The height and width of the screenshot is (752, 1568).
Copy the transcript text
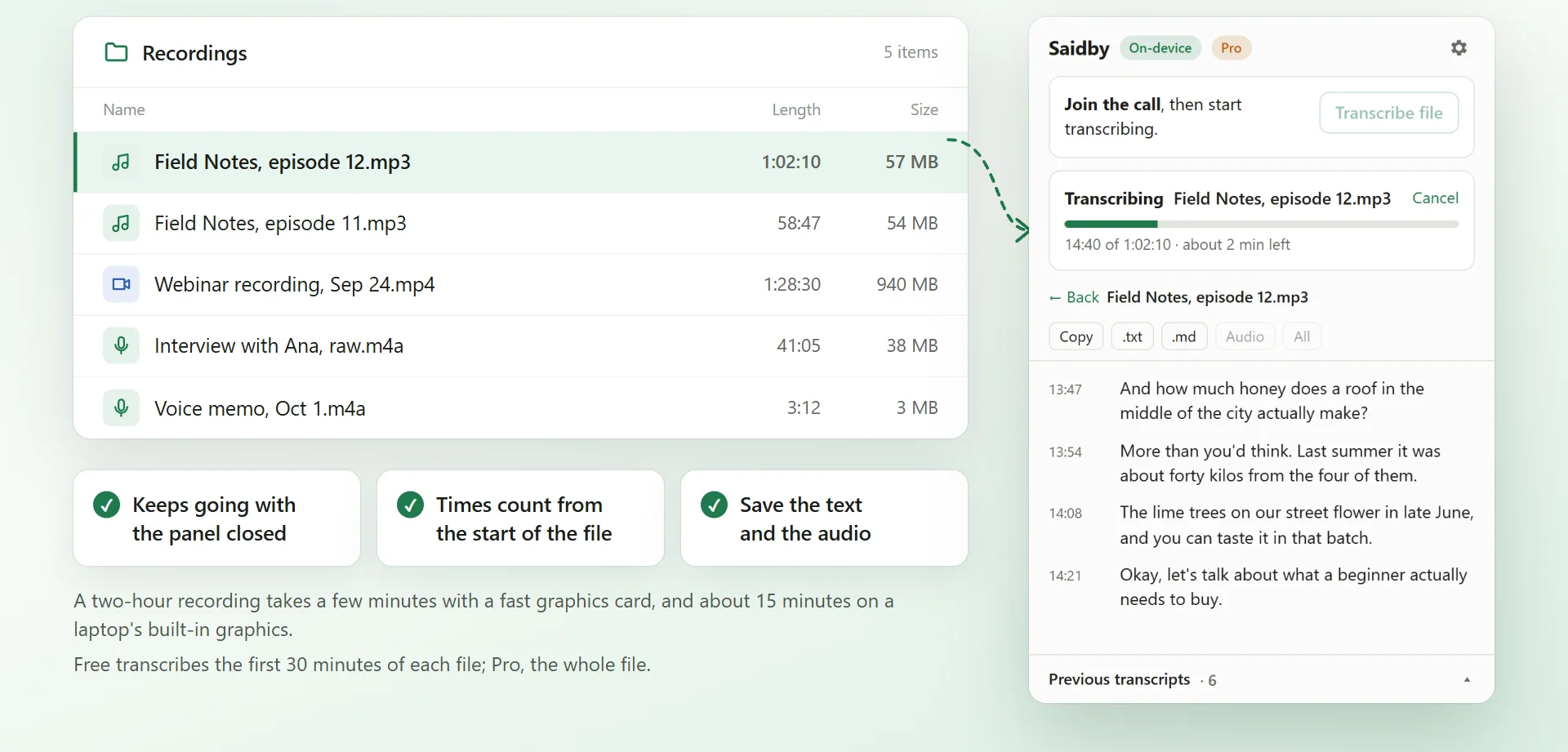pos(1076,336)
